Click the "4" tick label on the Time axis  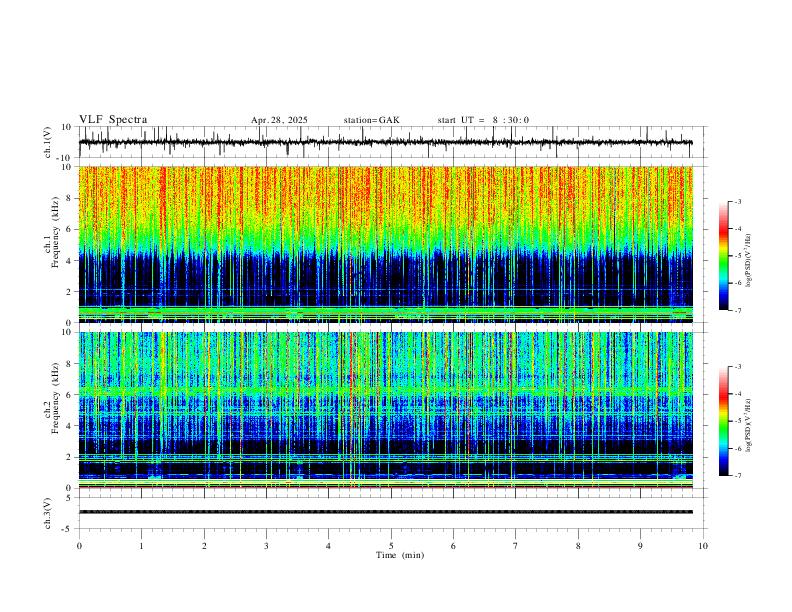pos(328,546)
